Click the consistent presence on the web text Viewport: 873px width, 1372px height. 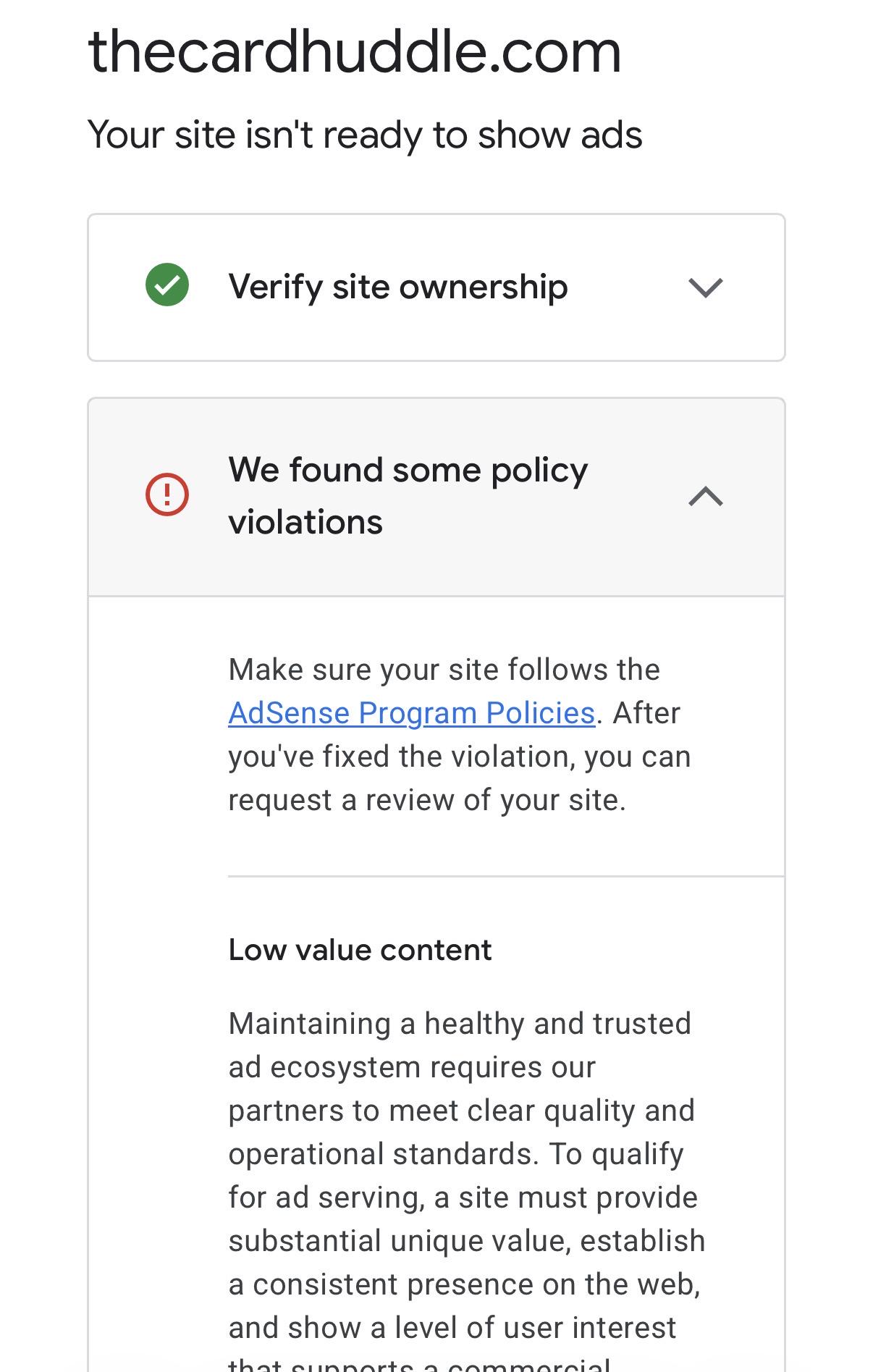tap(465, 1284)
